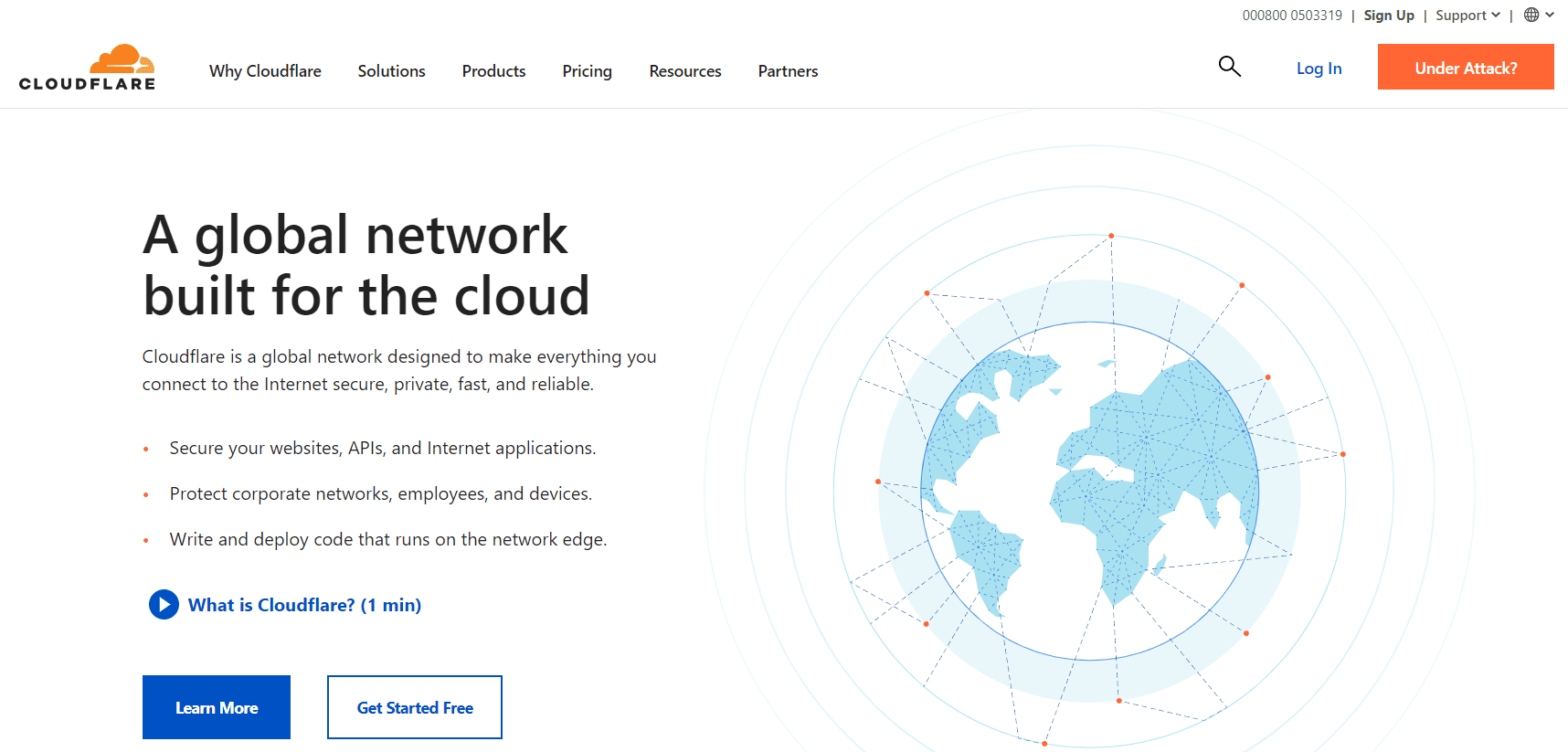
Task: Click the Cloudflare logo
Action: click(x=87, y=68)
